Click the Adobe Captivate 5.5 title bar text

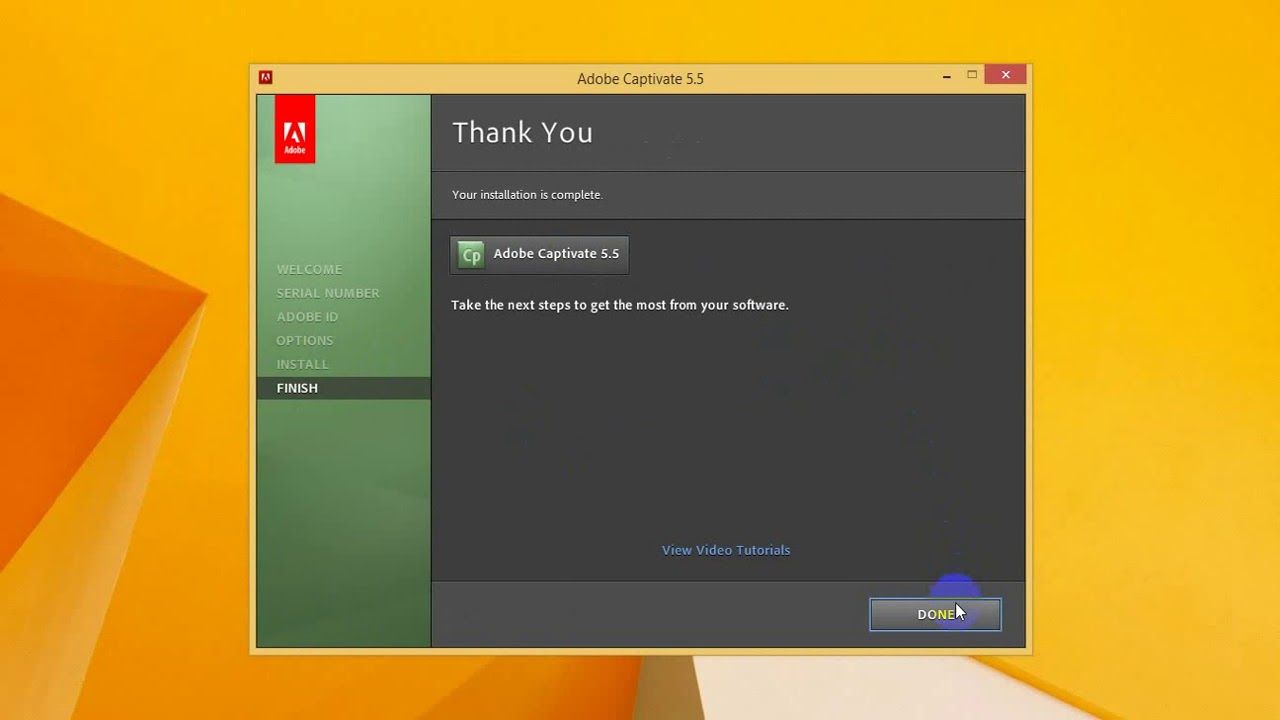(x=640, y=78)
